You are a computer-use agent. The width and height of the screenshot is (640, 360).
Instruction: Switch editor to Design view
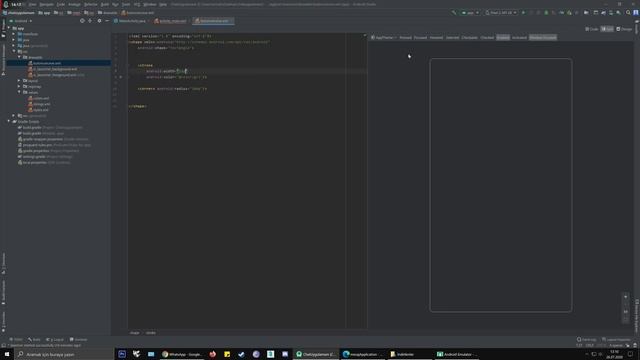pos(624,29)
